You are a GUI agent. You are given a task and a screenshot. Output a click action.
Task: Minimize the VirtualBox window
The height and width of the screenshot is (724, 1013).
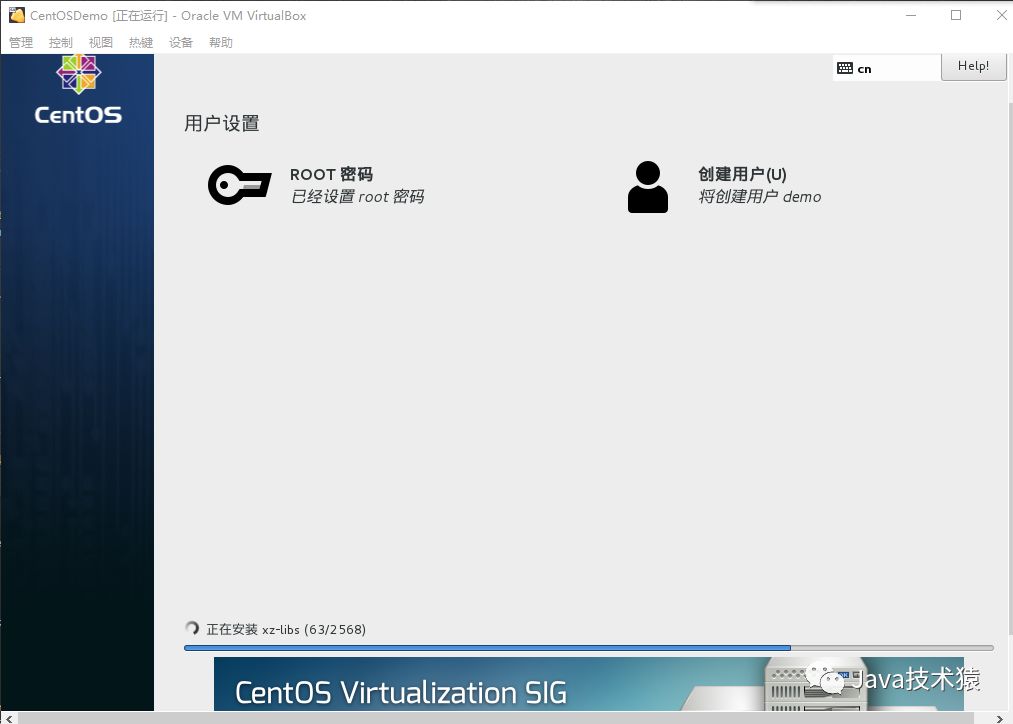(911, 16)
